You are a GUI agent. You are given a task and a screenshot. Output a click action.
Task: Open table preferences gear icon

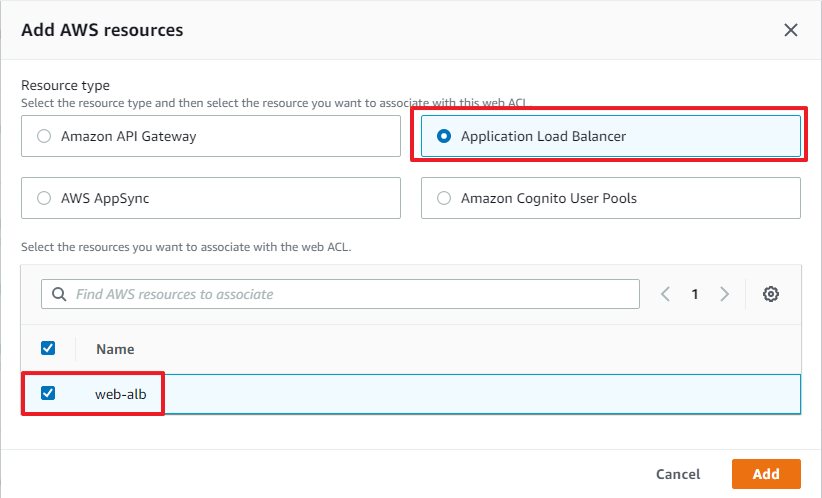771,294
